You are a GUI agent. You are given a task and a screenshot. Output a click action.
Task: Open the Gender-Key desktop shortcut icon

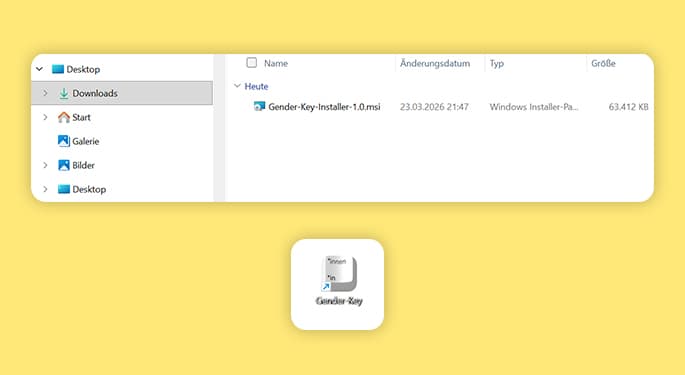[x=339, y=274]
